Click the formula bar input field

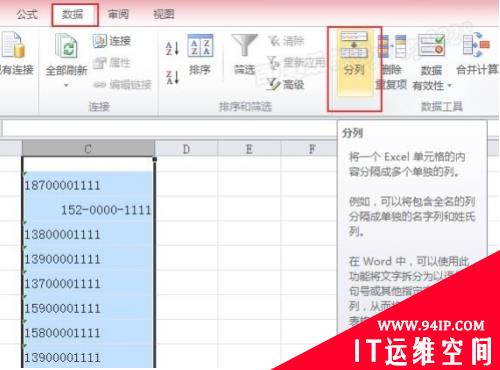pyautogui.click(x=169, y=128)
